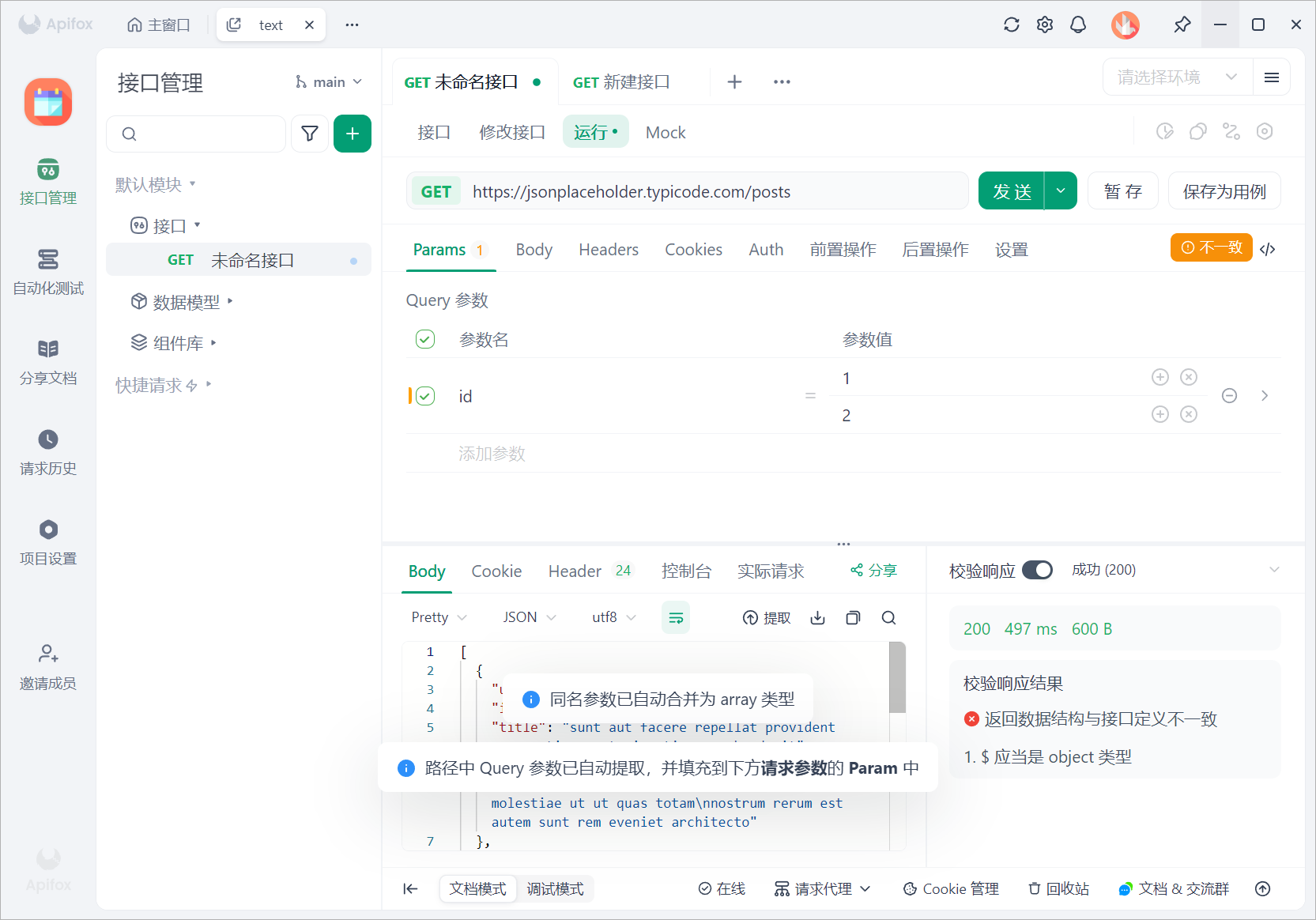Click the 发送 button

(x=1011, y=190)
